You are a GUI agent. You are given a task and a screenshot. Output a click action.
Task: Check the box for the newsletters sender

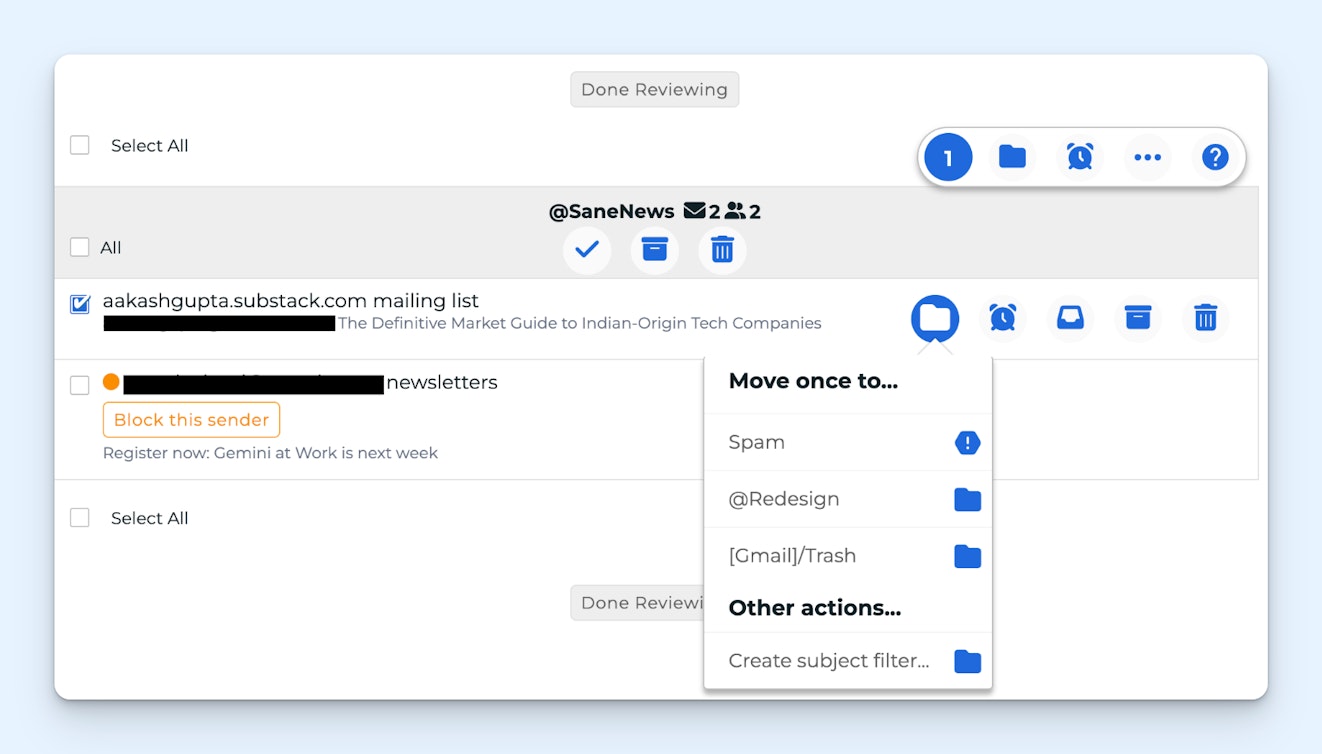coord(80,385)
